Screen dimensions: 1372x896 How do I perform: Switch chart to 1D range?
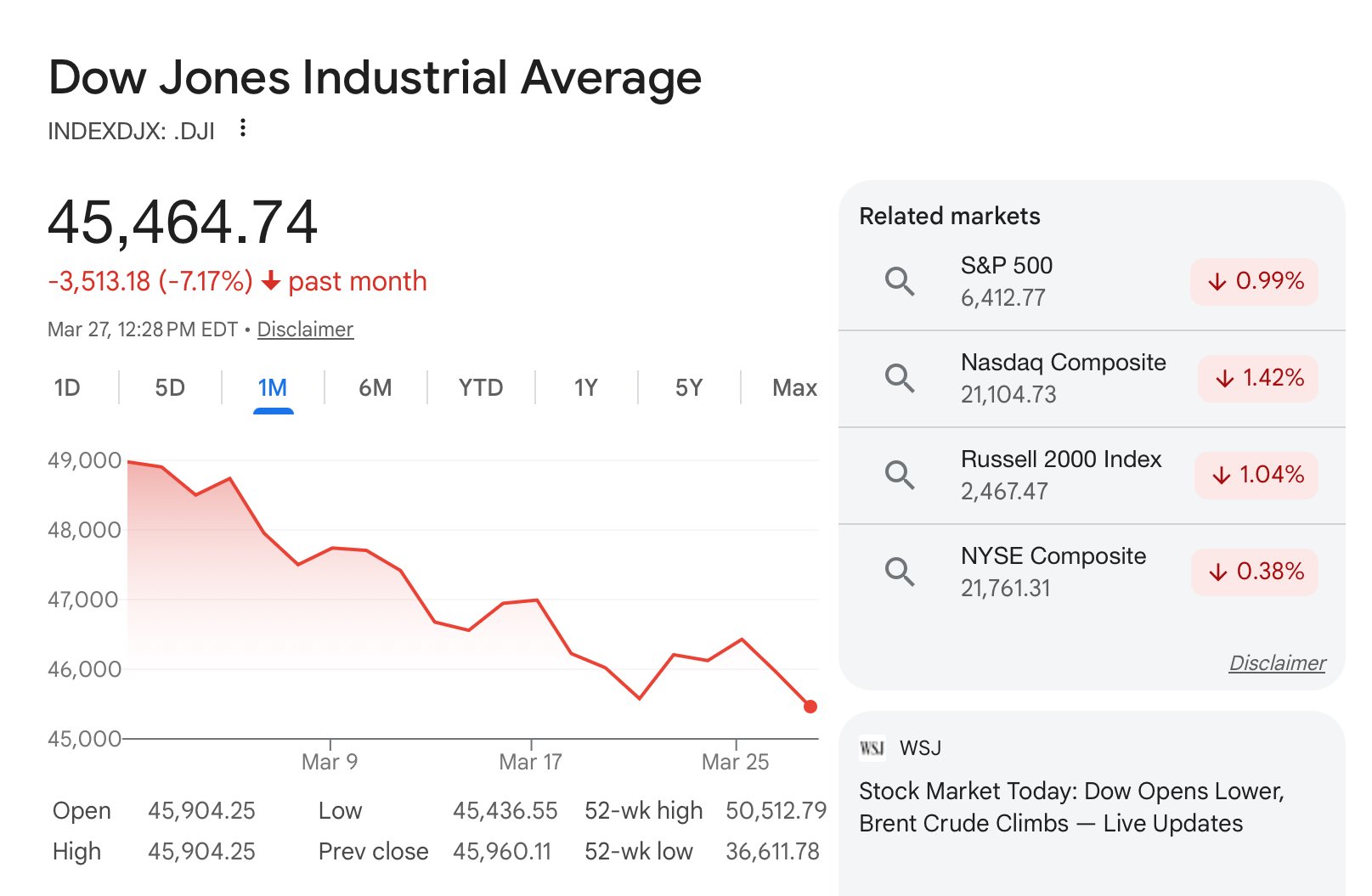pos(67,388)
